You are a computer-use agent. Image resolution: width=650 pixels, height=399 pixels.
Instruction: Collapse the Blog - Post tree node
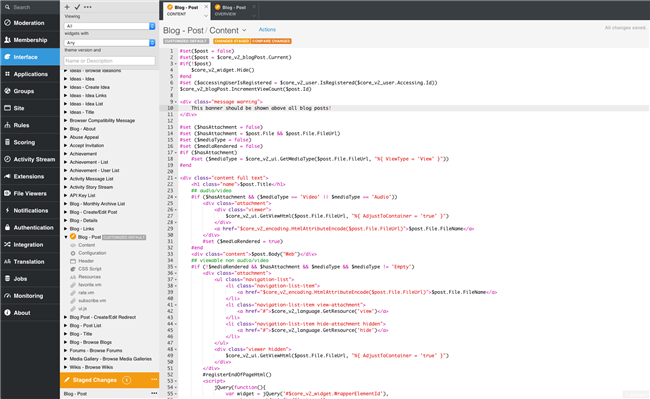pyautogui.click(x=66, y=237)
